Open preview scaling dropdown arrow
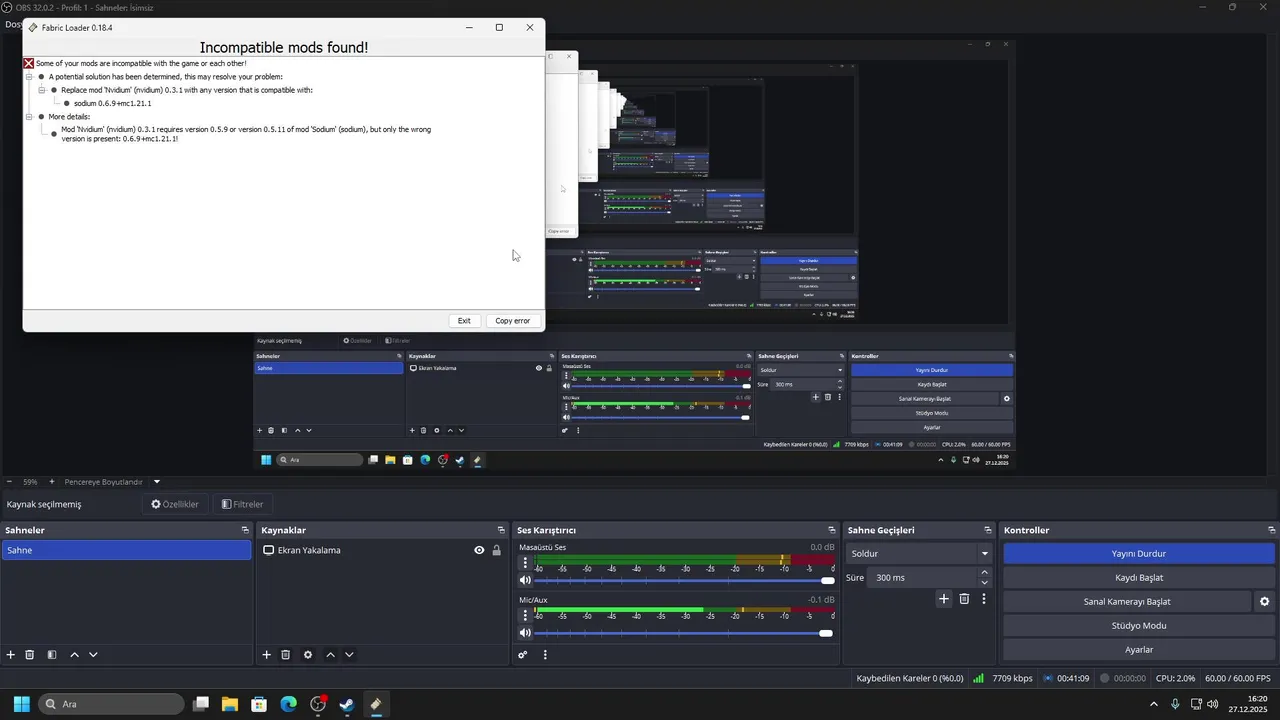The image size is (1280, 720). pos(157,482)
